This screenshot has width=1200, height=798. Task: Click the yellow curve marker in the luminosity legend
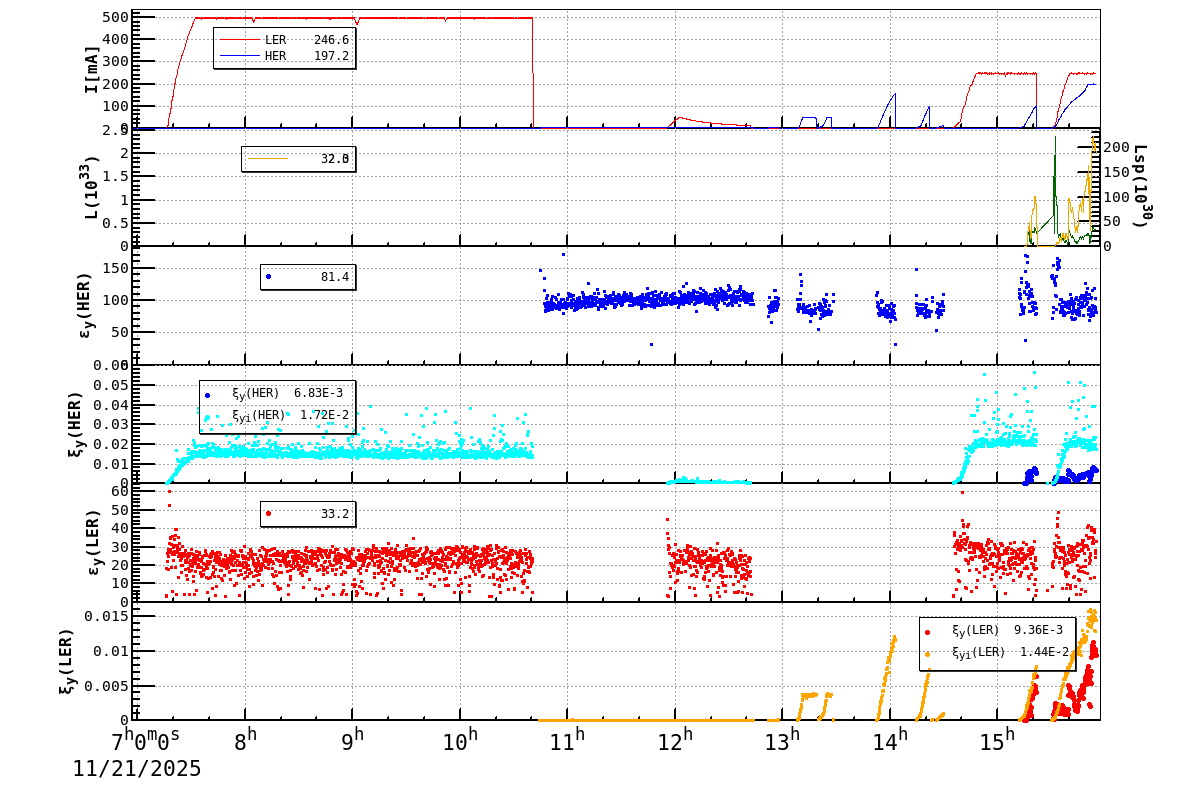pos(268,158)
